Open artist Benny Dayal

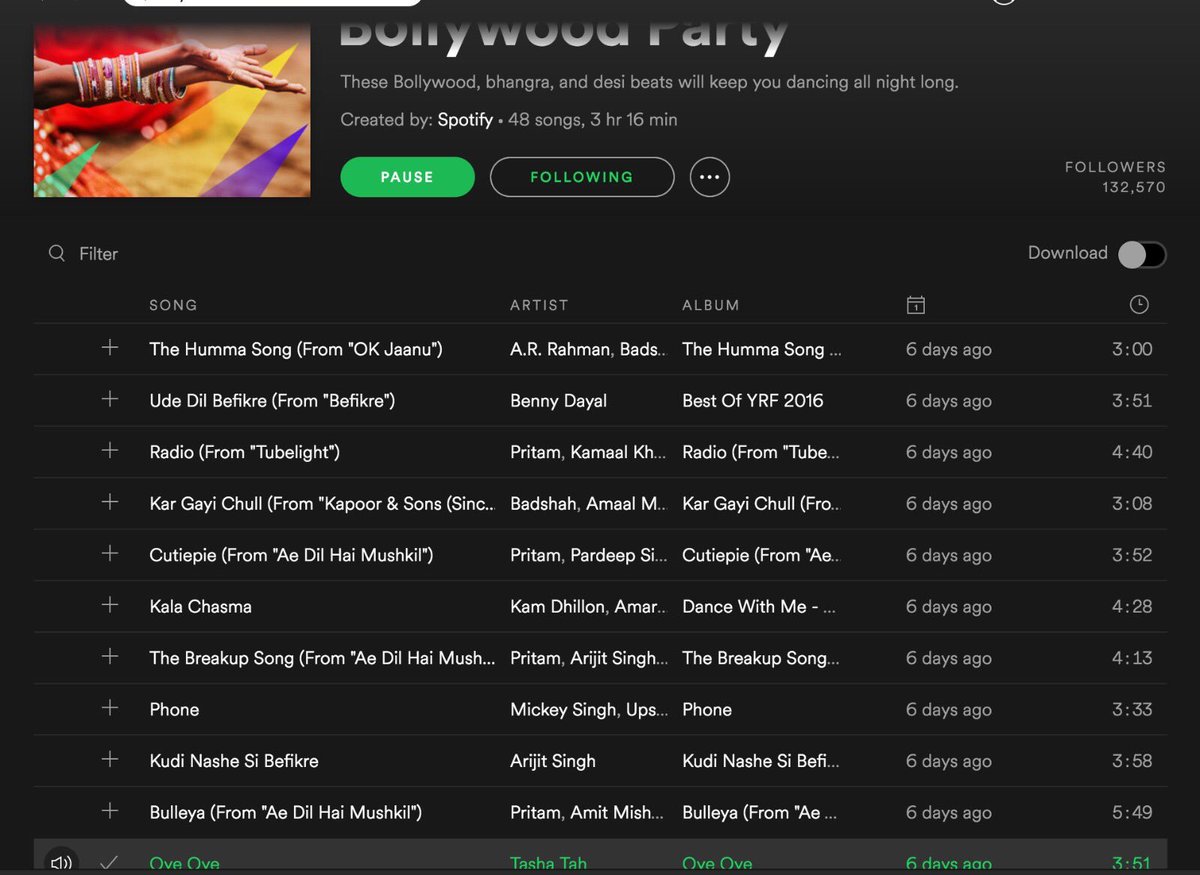(558, 401)
